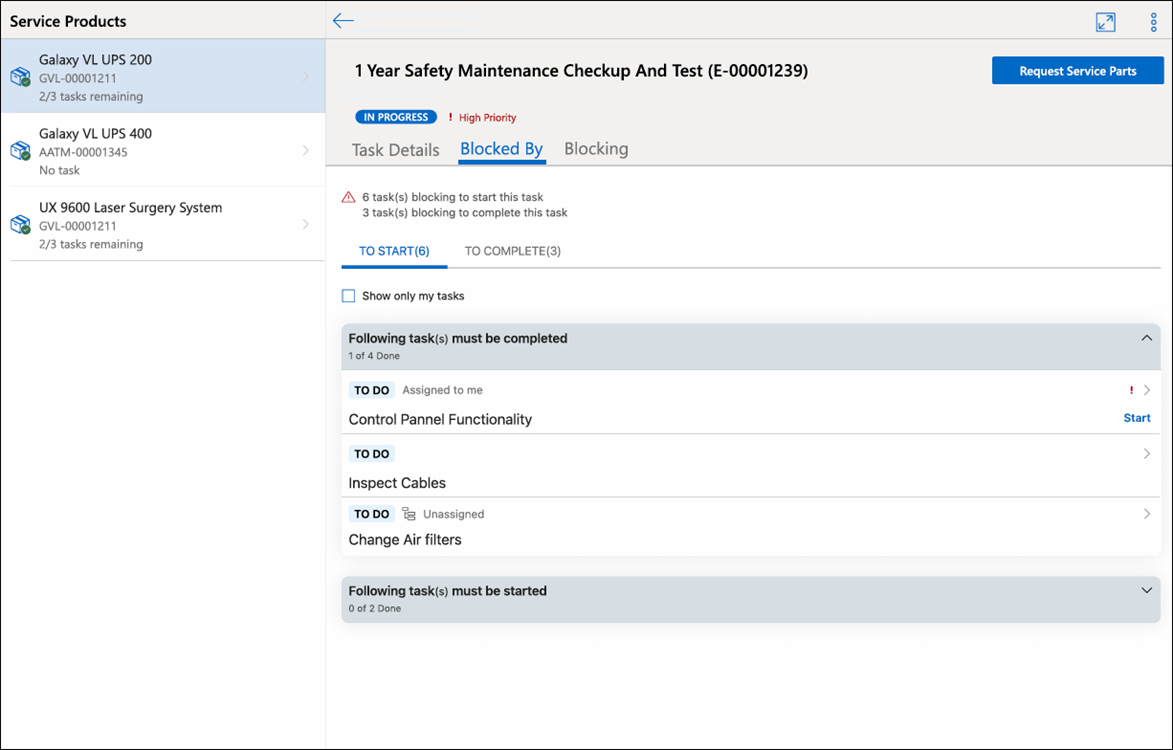The height and width of the screenshot is (750, 1173).
Task: Expand the 'must be started' section
Action: click(1146, 591)
